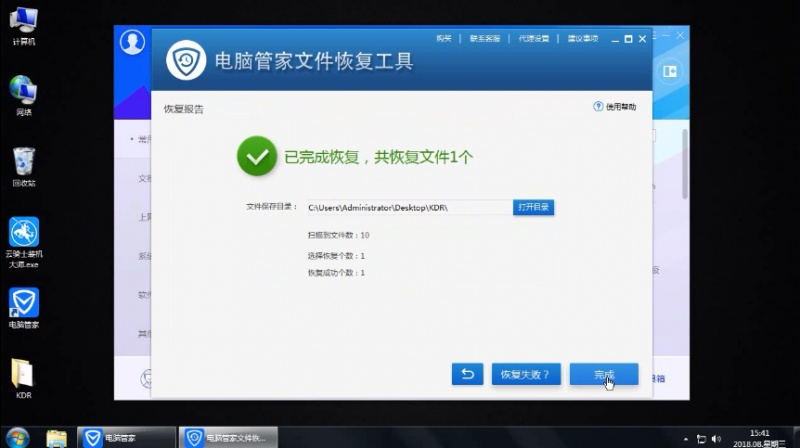800x448 pixels.
Task: Open 网络 desktop icon
Action: tap(23, 95)
